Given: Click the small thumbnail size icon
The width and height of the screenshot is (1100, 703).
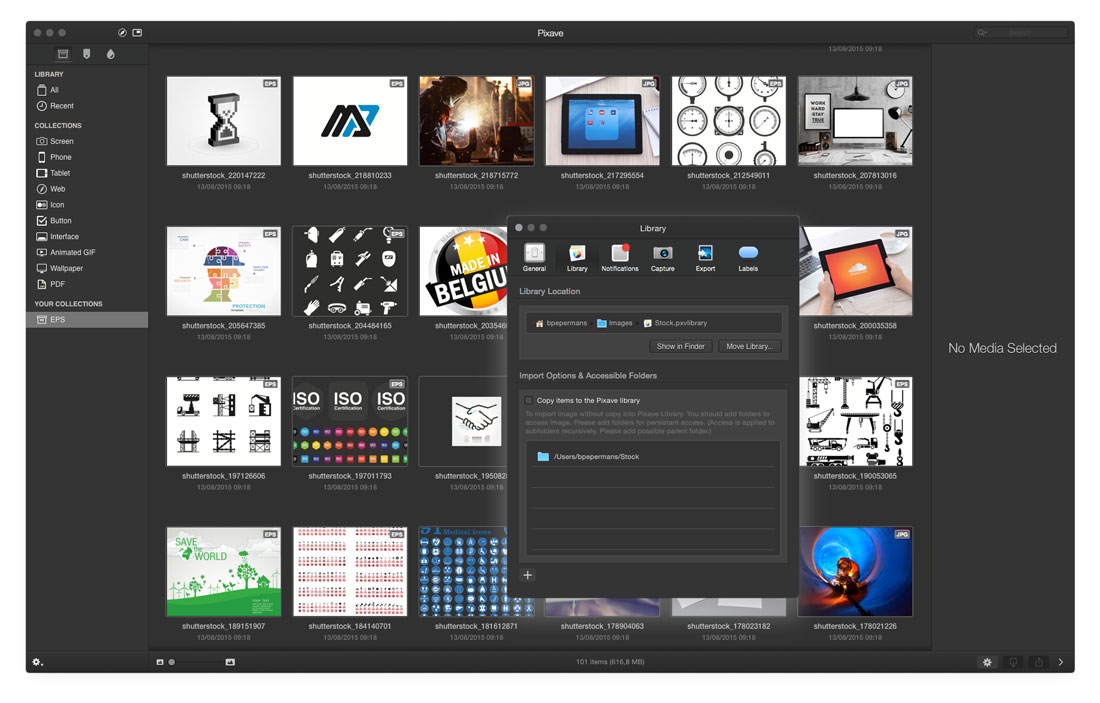Looking at the screenshot, I should 160,662.
